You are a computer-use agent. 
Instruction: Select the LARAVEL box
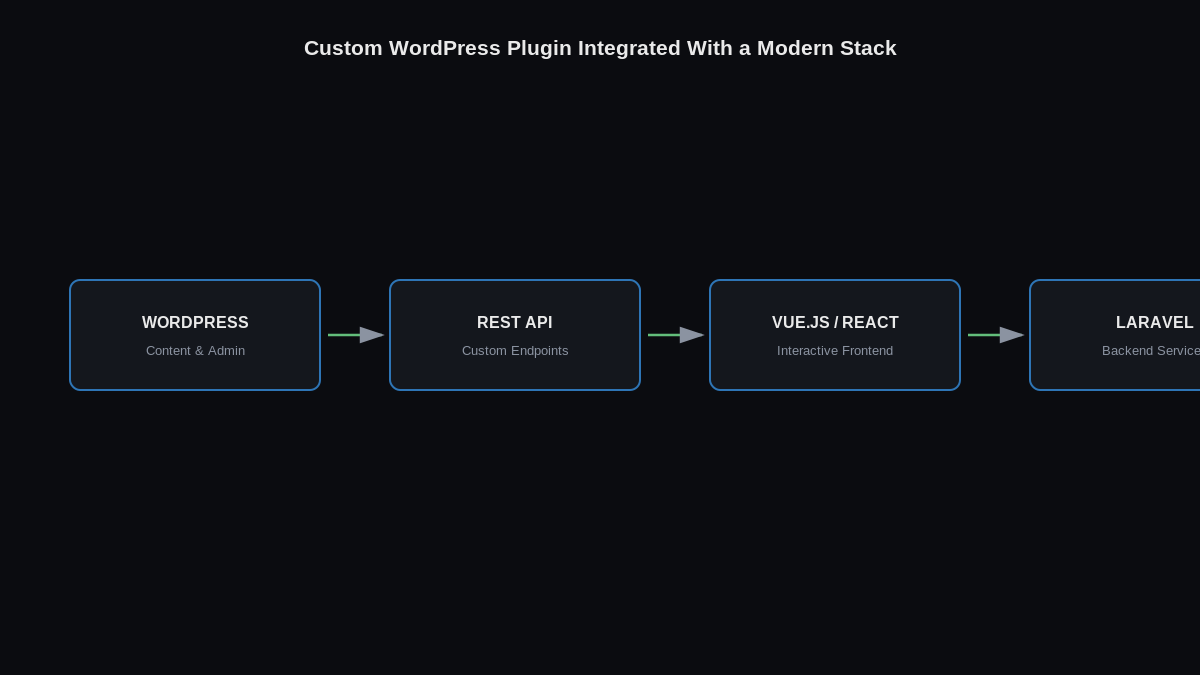tap(1115, 335)
